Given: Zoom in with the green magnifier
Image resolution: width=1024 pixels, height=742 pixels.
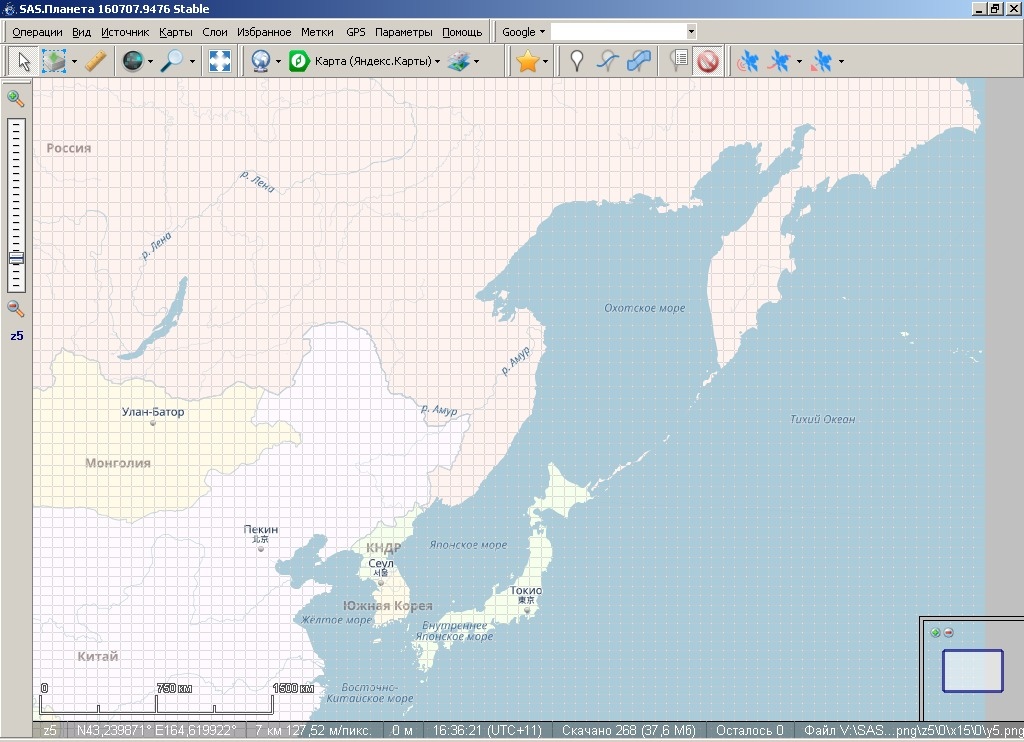Looking at the screenshot, I should click(x=15, y=98).
